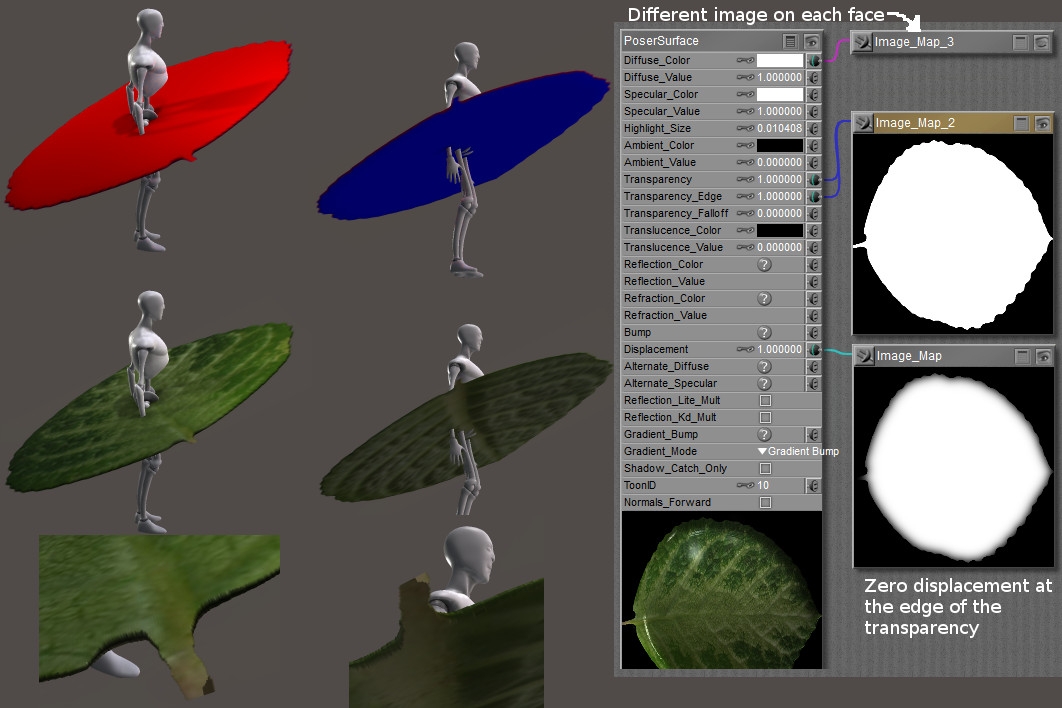Click the ToonID value 10

pos(763,485)
